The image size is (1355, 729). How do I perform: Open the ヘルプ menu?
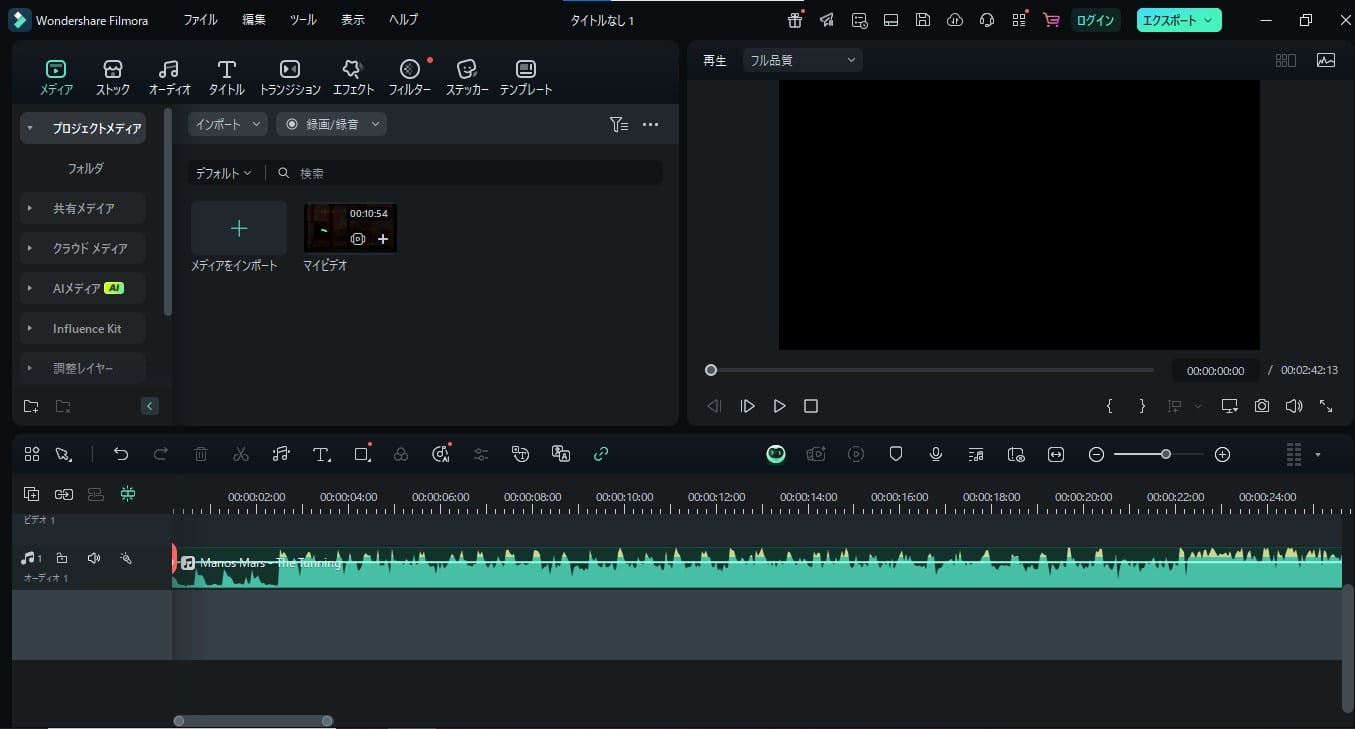403,20
